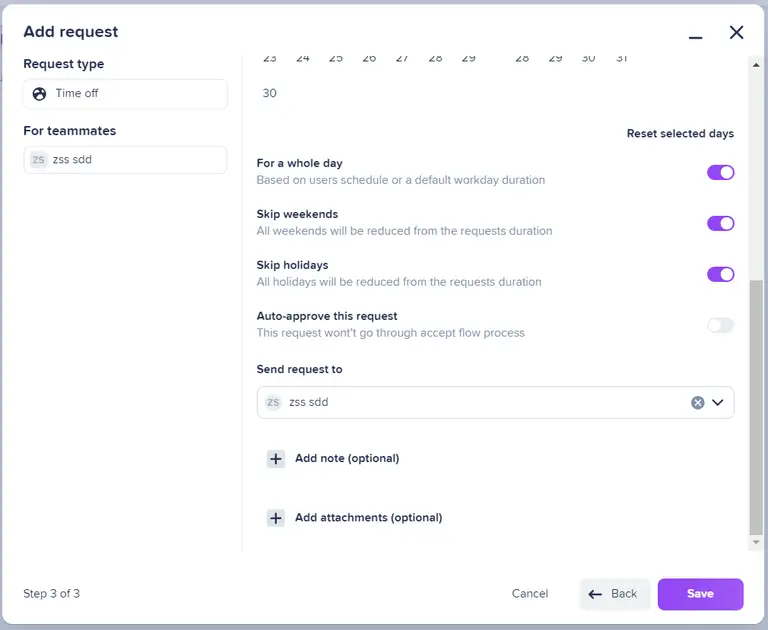Image resolution: width=768 pixels, height=630 pixels.
Task: Close the Add request dialog
Action: tap(737, 32)
